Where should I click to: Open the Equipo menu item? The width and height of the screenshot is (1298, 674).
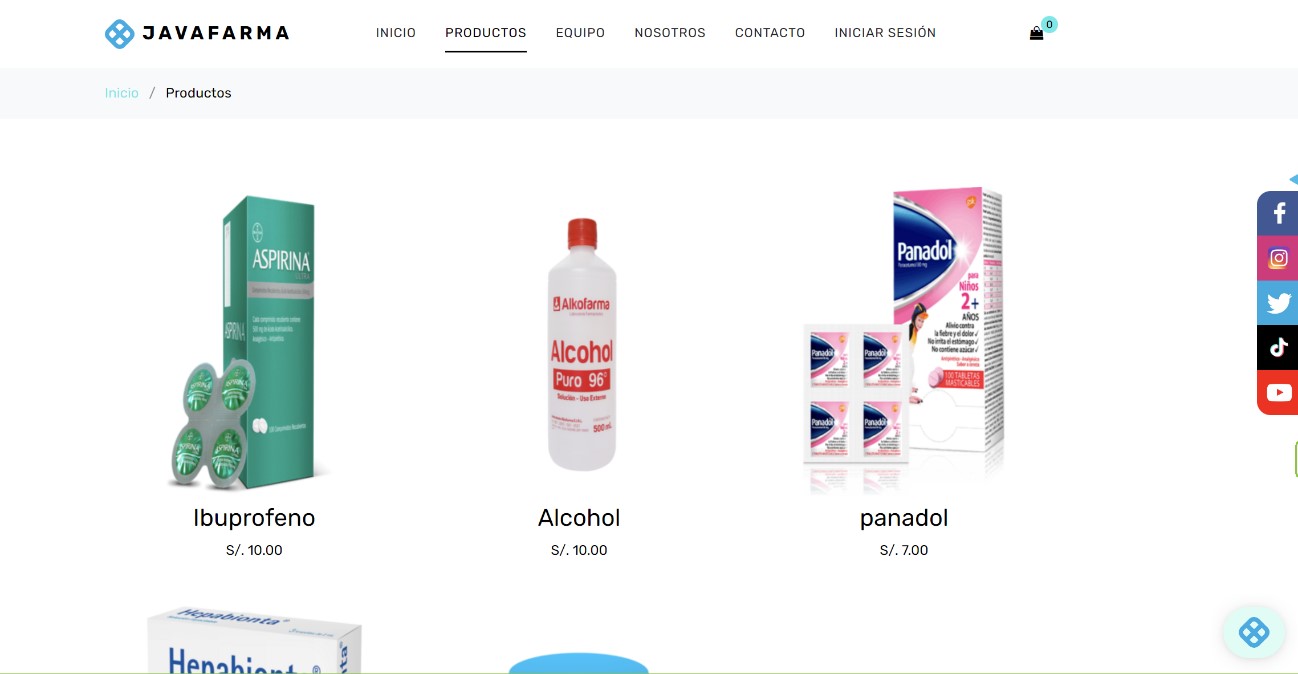coord(580,33)
